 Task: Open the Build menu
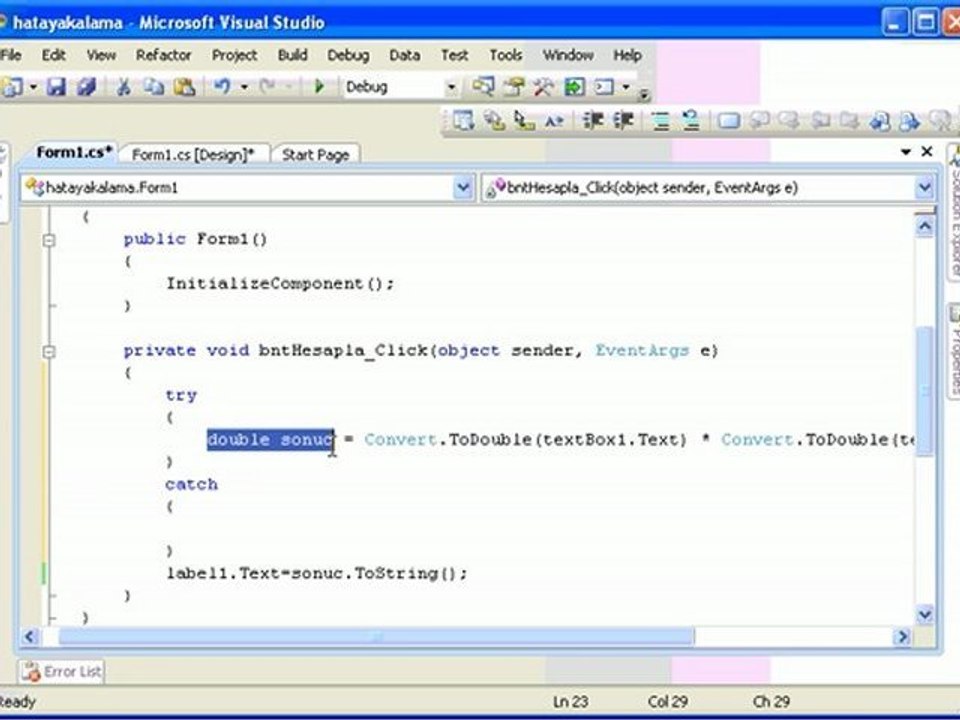[293, 55]
